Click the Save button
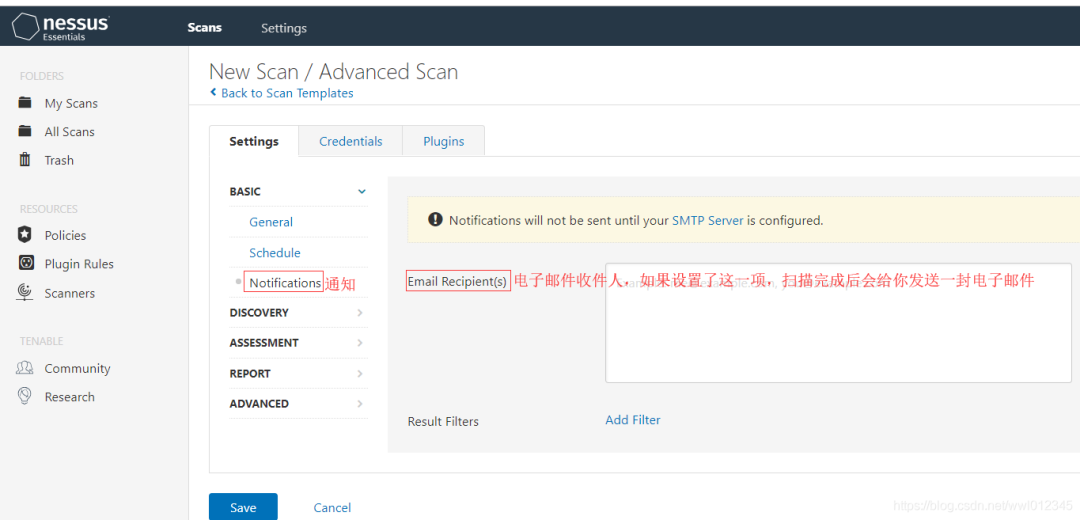Screen dimensions: 1080x520 [243, 507]
